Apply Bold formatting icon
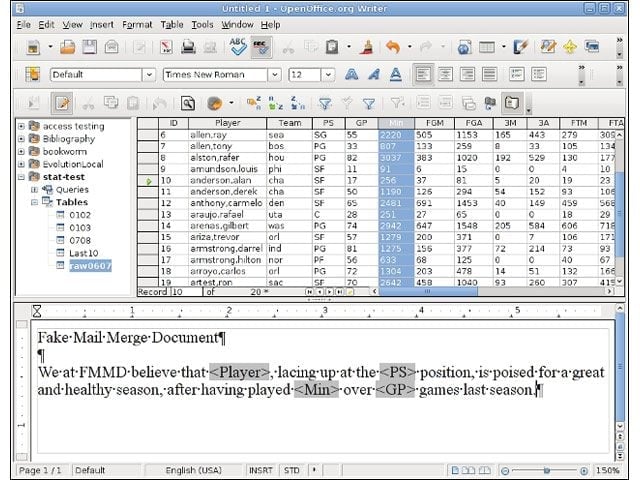The image size is (640, 480). point(351,75)
